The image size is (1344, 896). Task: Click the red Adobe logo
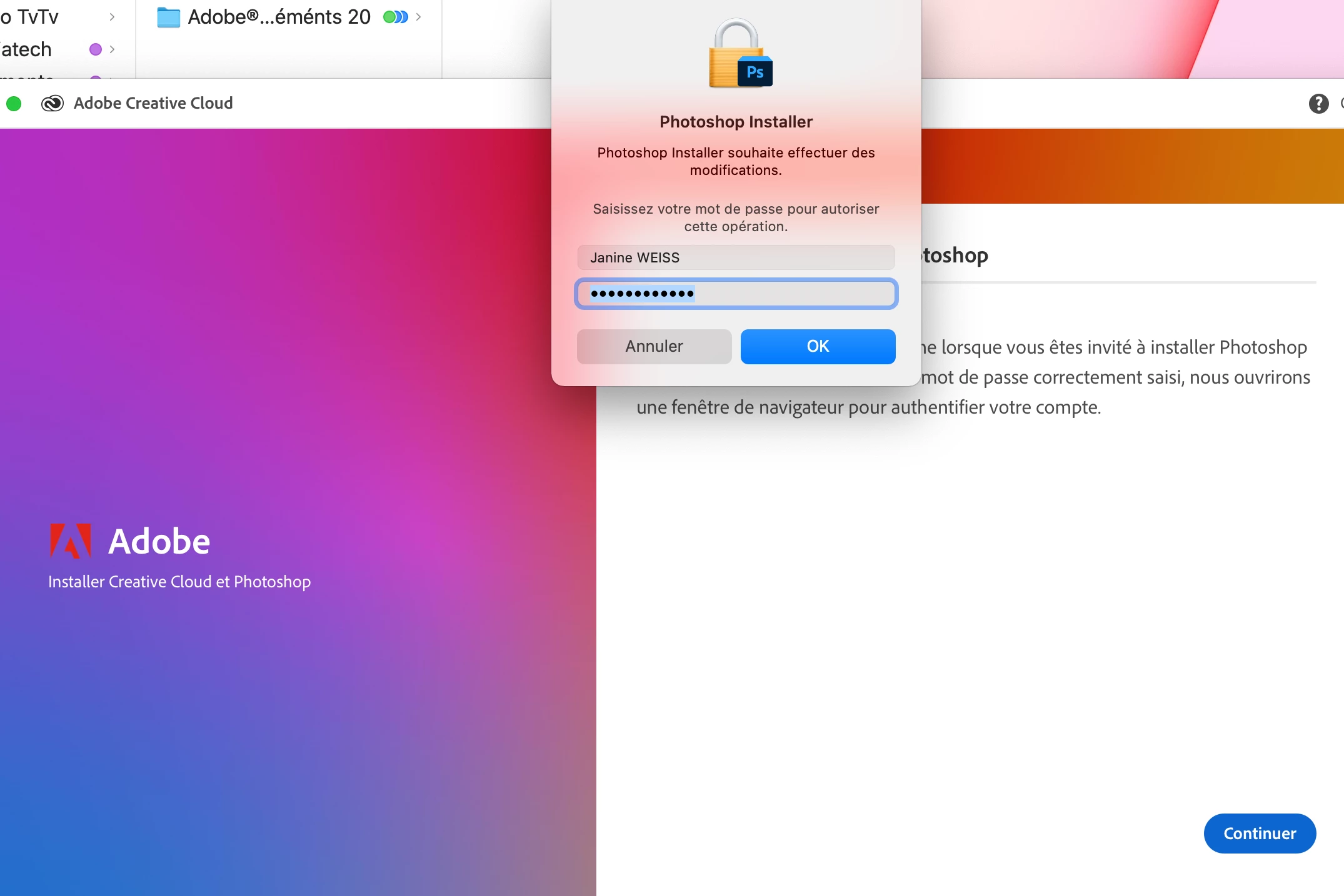(71, 540)
